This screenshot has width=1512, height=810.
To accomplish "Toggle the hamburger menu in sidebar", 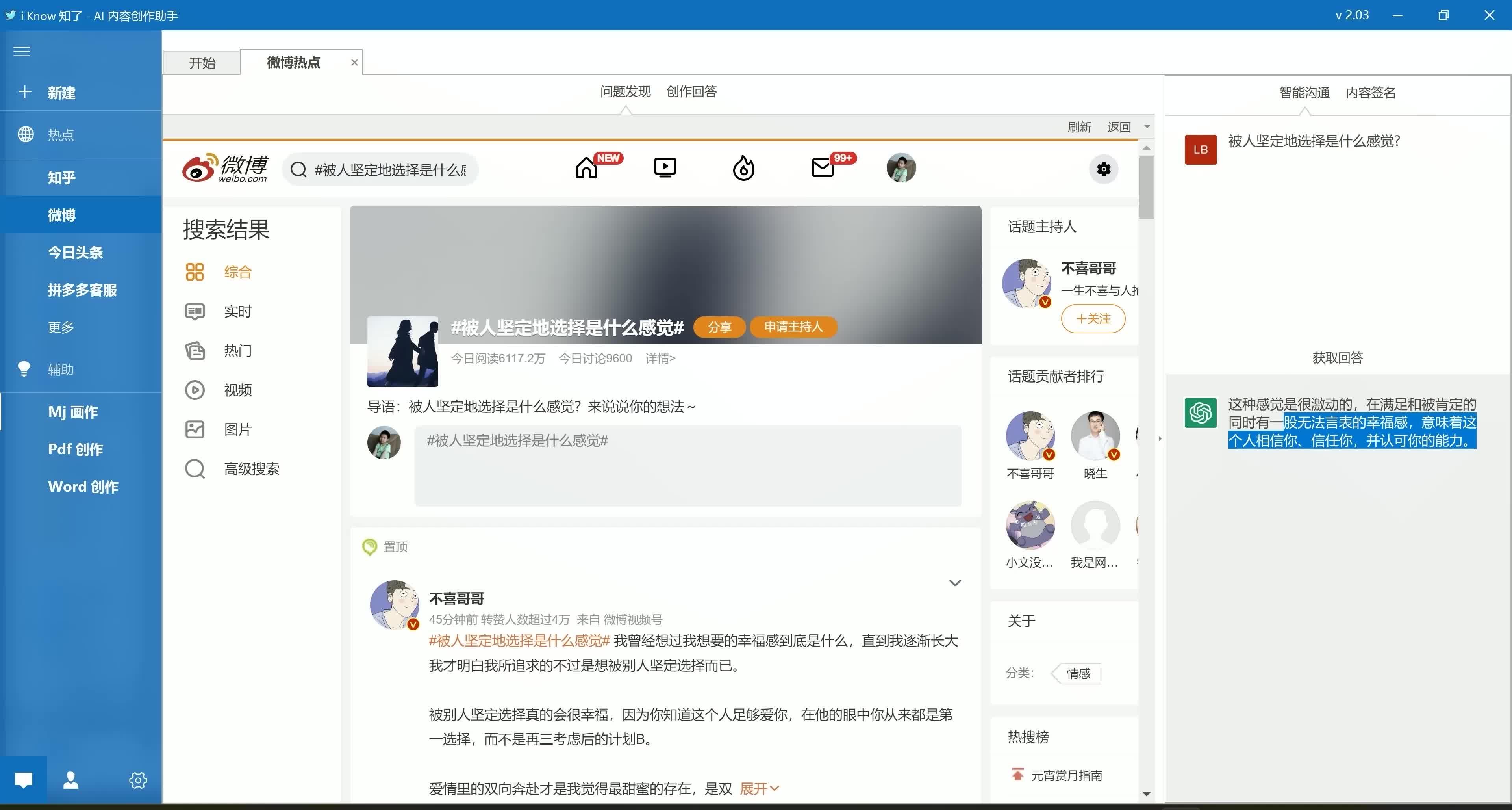I will coord(22,52).
